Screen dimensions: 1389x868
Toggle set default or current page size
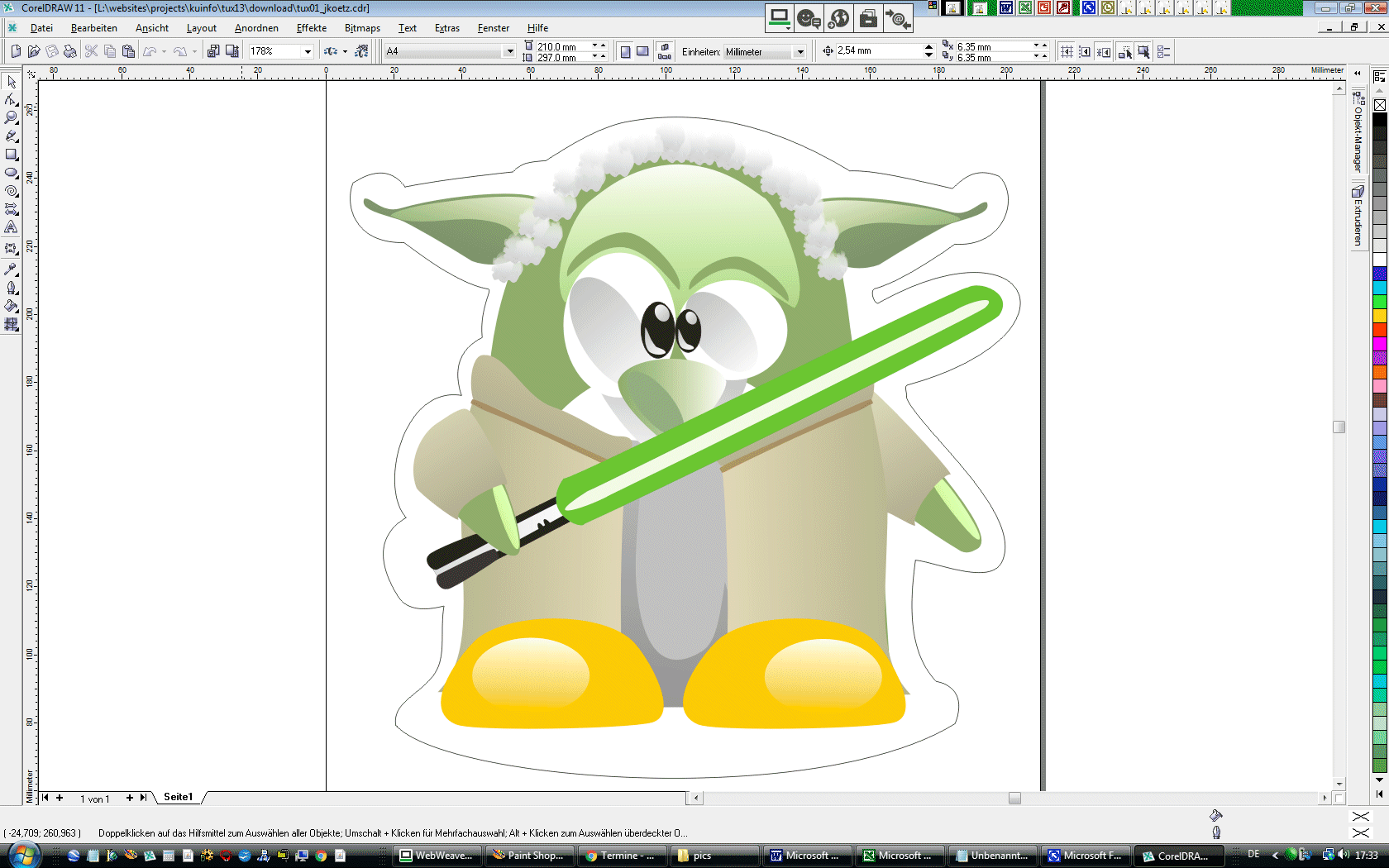(664, 51)
